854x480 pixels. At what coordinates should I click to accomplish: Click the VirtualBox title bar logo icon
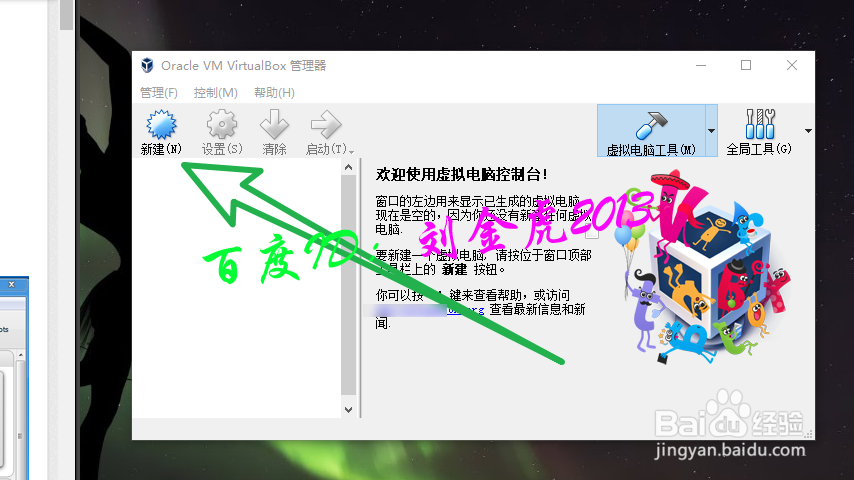coord(147,65)
